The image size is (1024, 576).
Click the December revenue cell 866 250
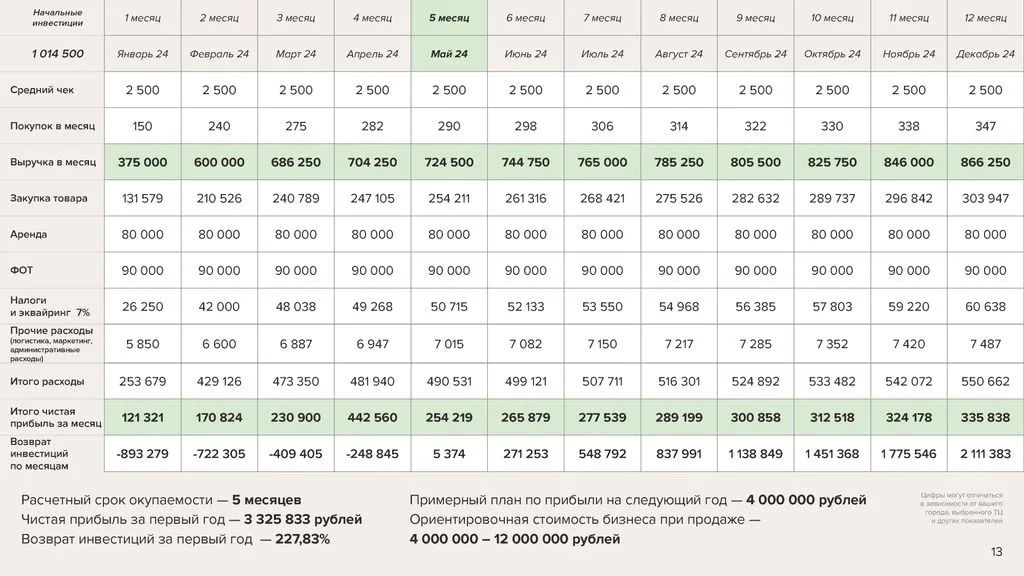click(x=985, y=162)
